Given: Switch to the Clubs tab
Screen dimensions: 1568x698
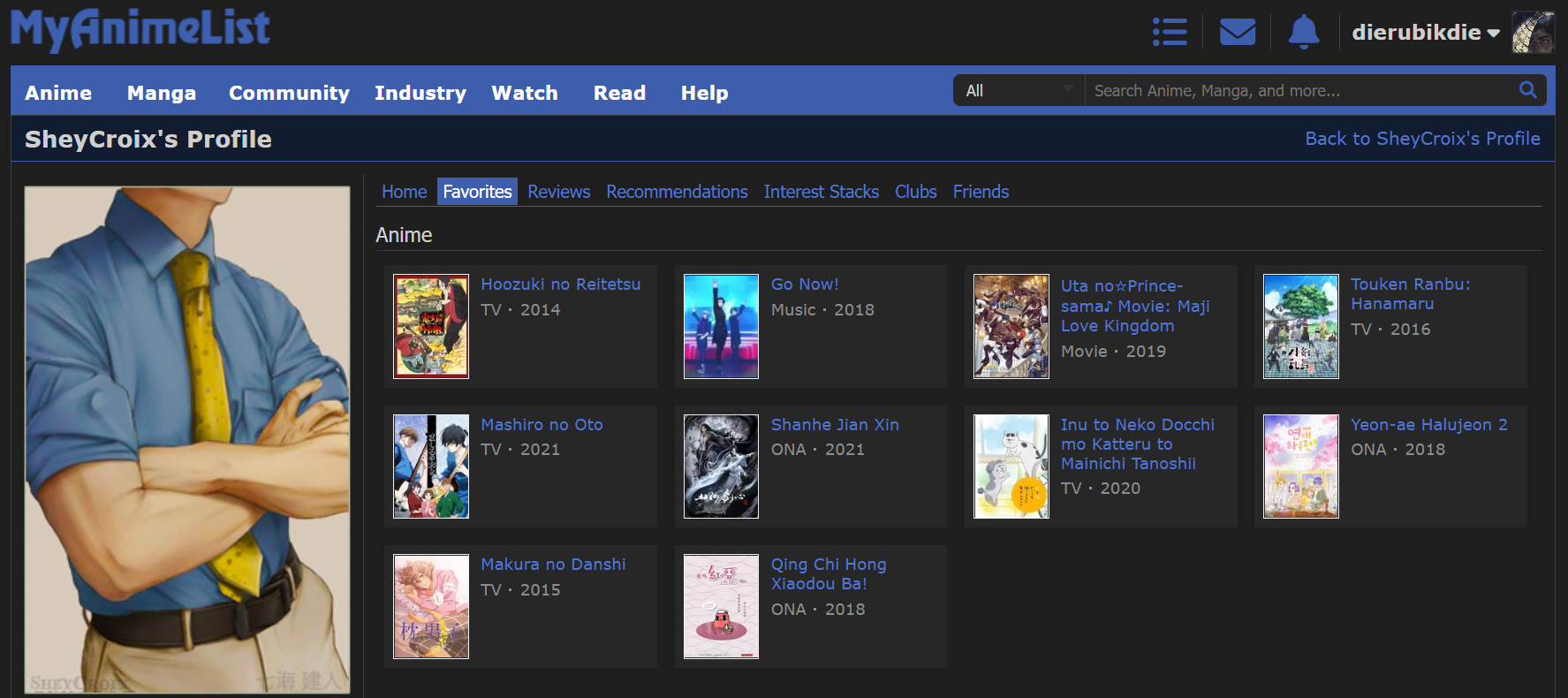Looking at the screenshot, I should pyautogui.click(x=916, y=192).
